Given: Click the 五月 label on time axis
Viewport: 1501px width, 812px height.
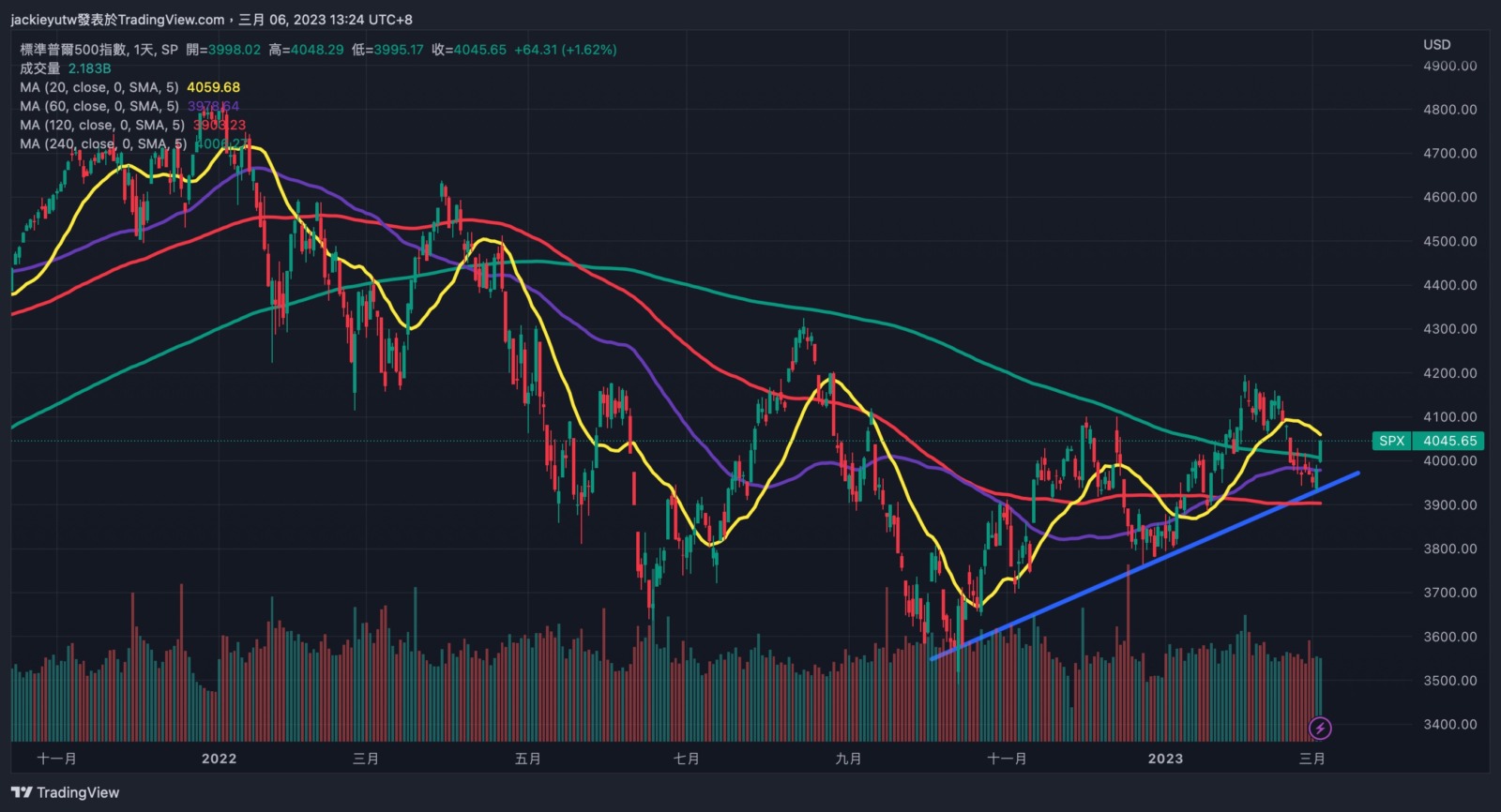Looking at the screenshot, I should [x=527, y=759].
